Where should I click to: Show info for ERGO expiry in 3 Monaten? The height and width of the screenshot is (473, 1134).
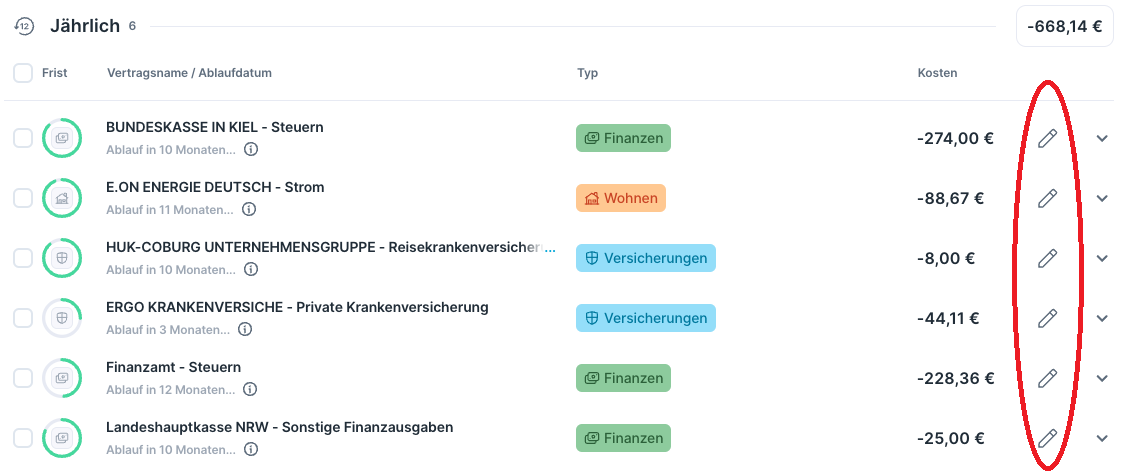pos(245,330)
